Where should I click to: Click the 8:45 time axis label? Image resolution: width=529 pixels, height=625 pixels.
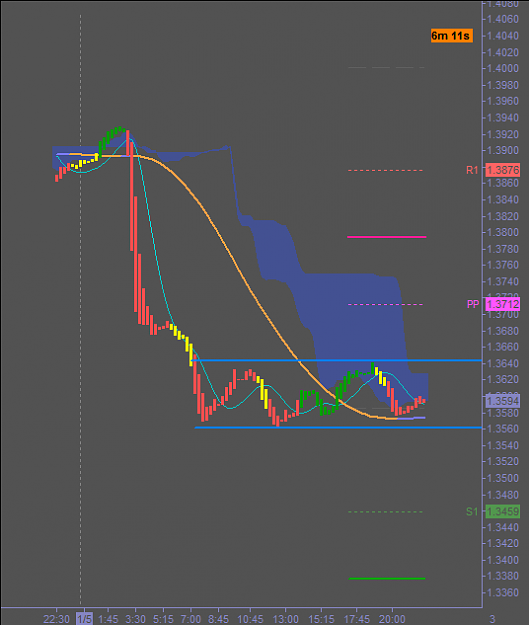tap(218, 619)
